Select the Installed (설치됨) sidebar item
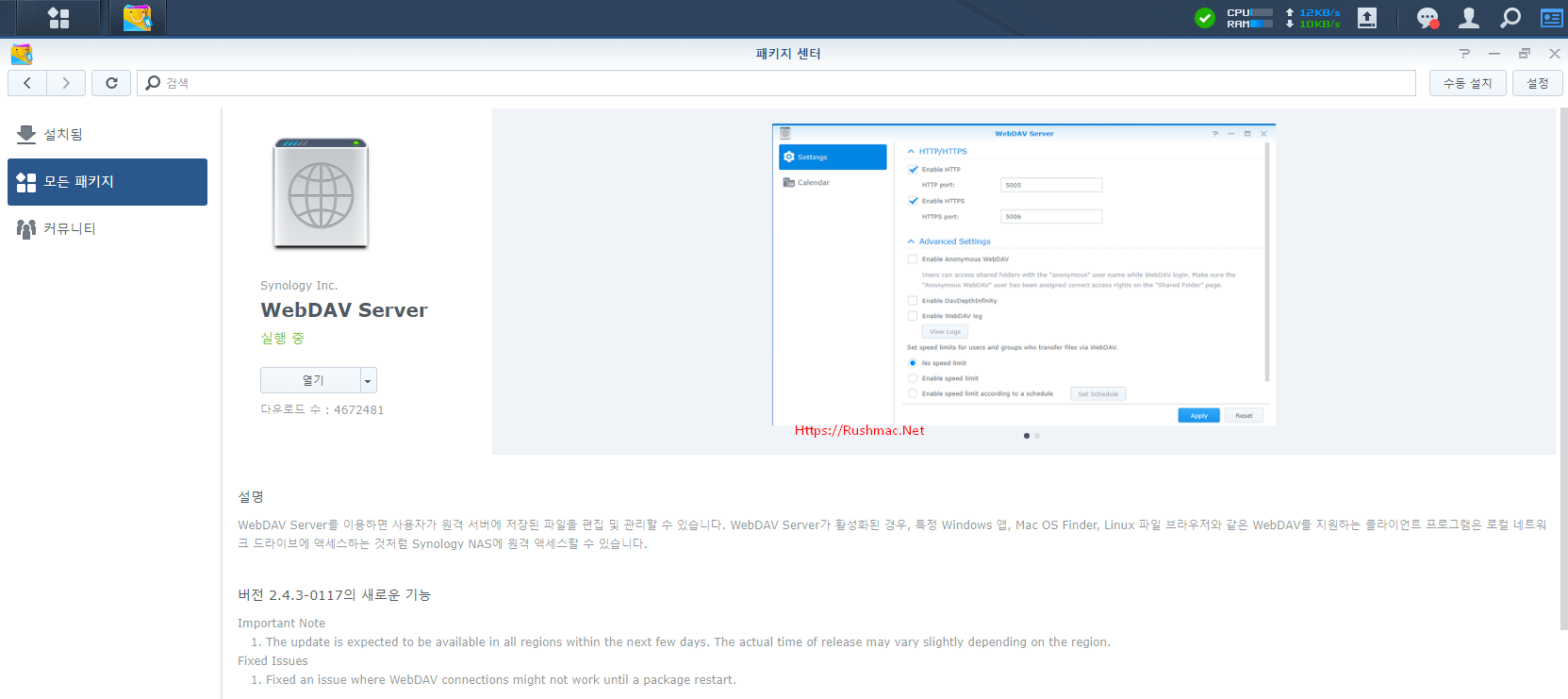1568x699 pixels. click(107, 135)
